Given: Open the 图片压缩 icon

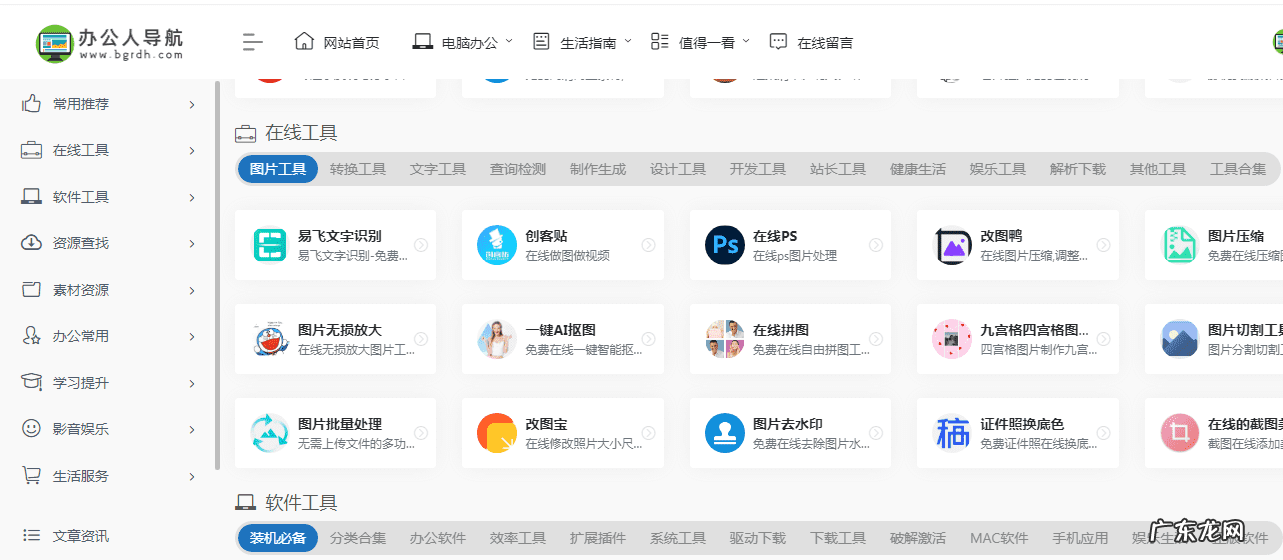Looking at the screenshot, I should pyautogui.click(x=1180, y=245).
